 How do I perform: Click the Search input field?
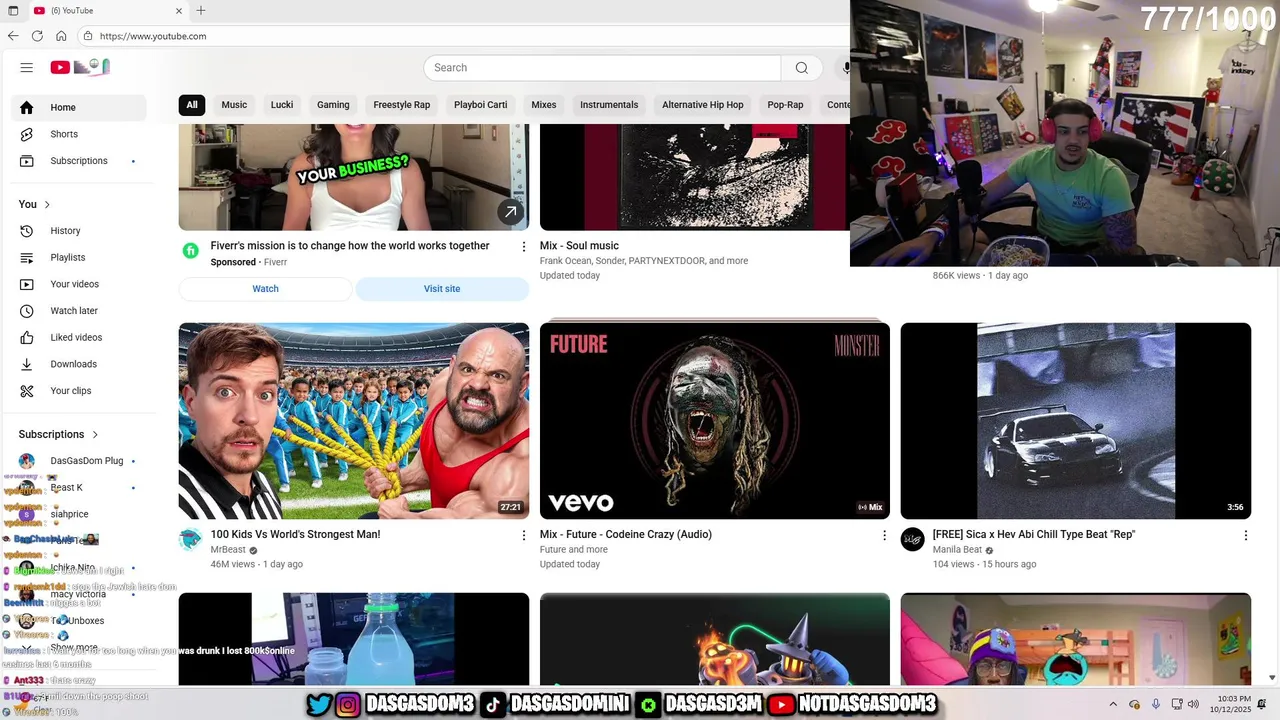[602, 68]
